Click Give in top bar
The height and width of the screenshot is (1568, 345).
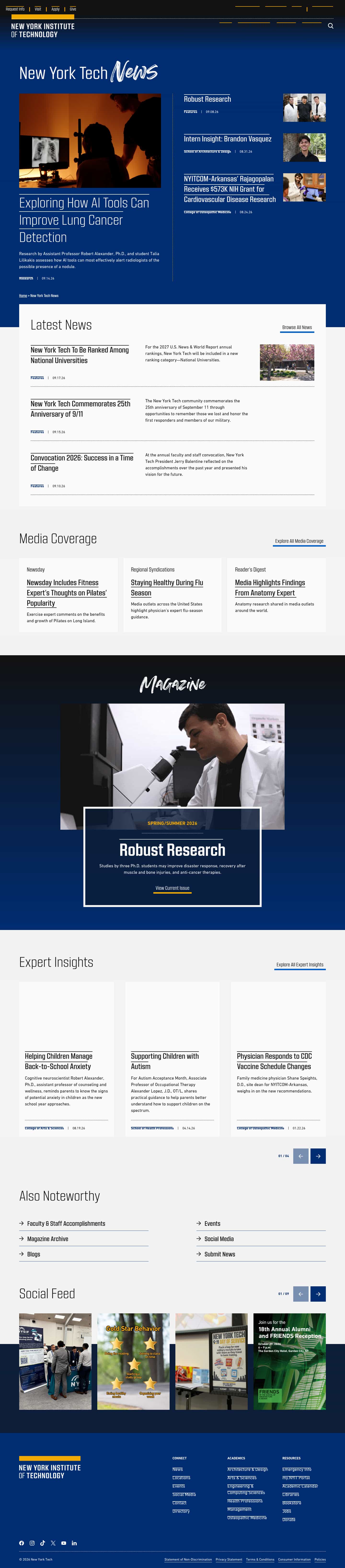73,9
